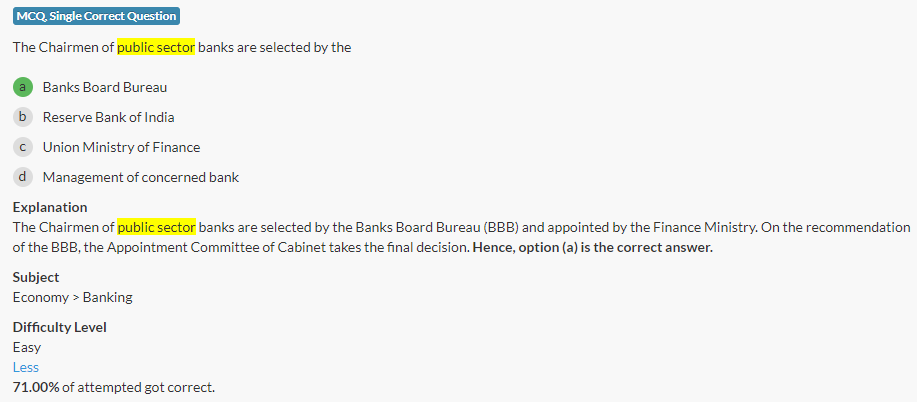Screen dimensions: 917x402
Task: Click Management of concerned bank answer text
Action: 140,177
